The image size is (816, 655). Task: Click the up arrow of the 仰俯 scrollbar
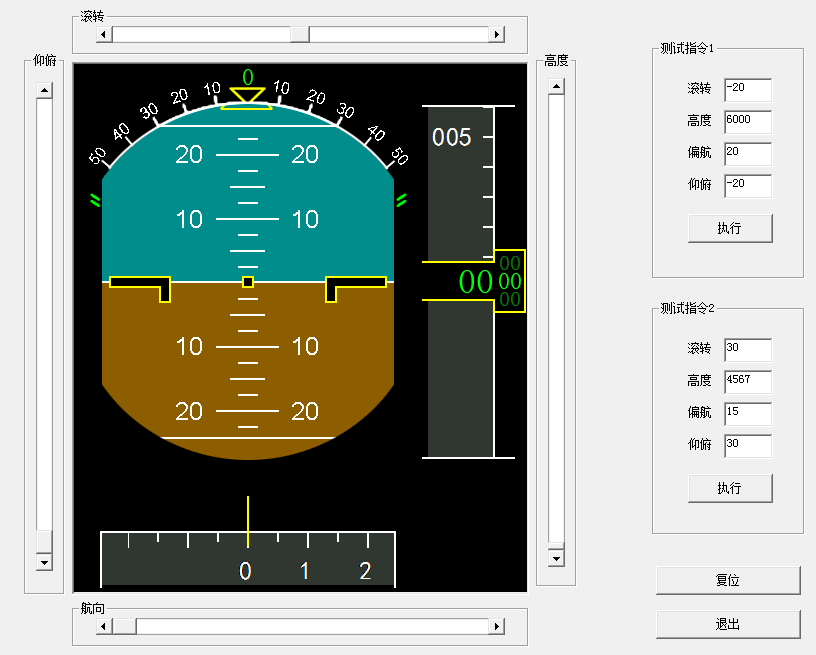tap(44, 91)
